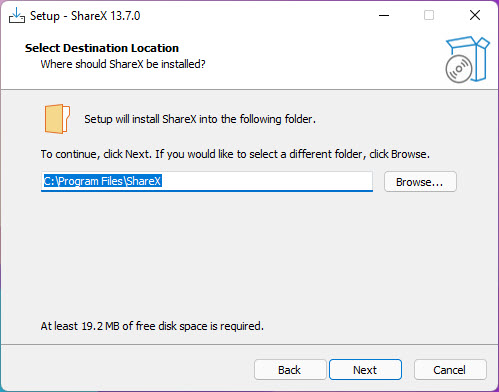Click the Setup installer icon in title bar

[17, 16]
